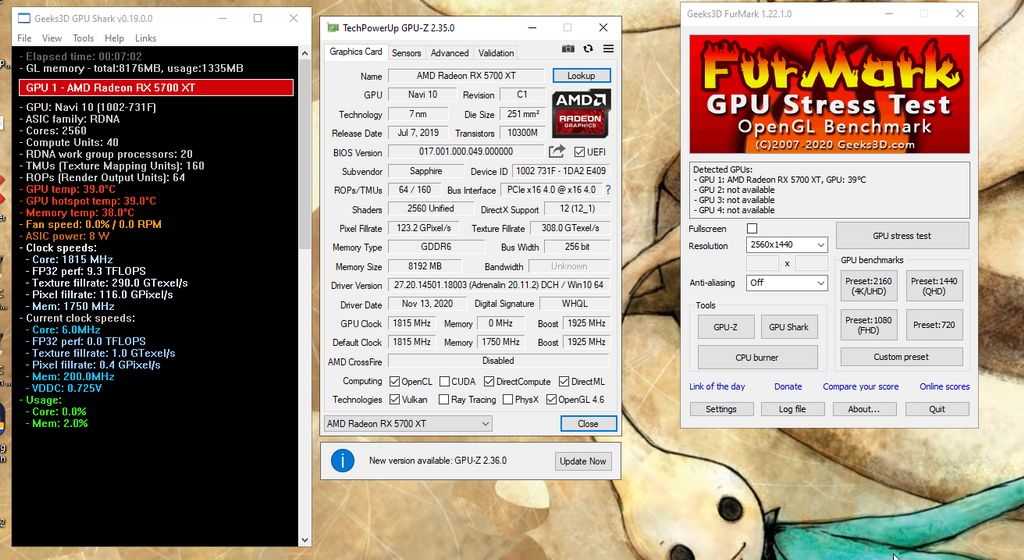Open the File menu in GPU Shark
Image resolution: width=1024 pixels, height=560 pixels.
24,38
